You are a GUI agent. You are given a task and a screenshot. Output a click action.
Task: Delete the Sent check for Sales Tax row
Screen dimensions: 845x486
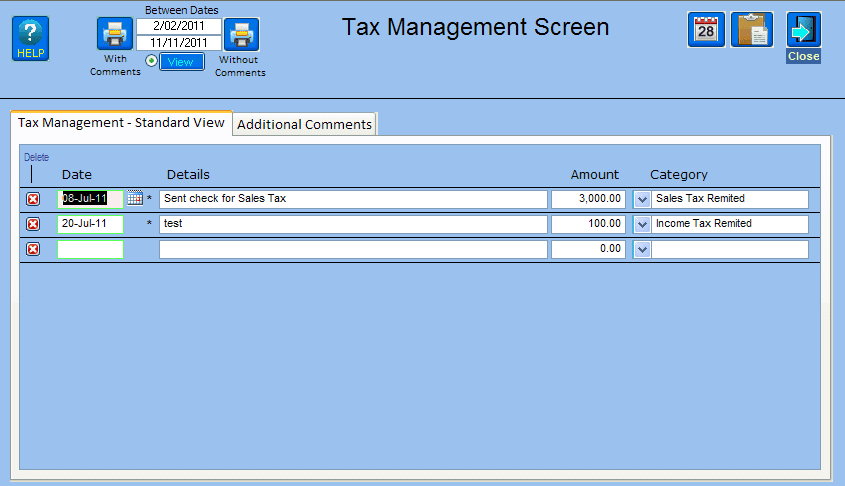[33, 199]
